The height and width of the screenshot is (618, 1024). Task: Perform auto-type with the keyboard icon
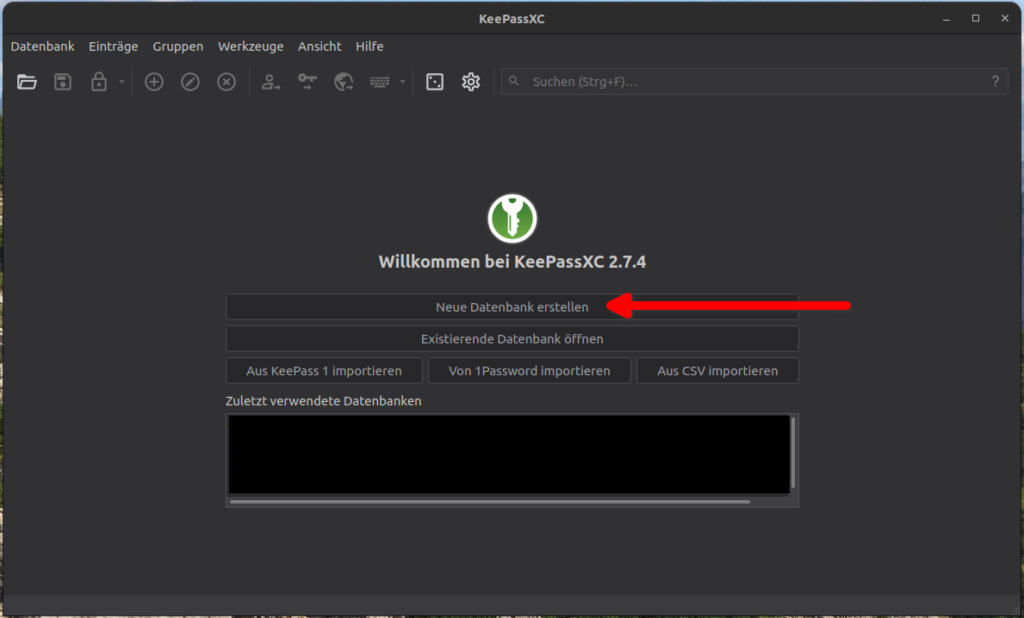(x=381, y=82)
